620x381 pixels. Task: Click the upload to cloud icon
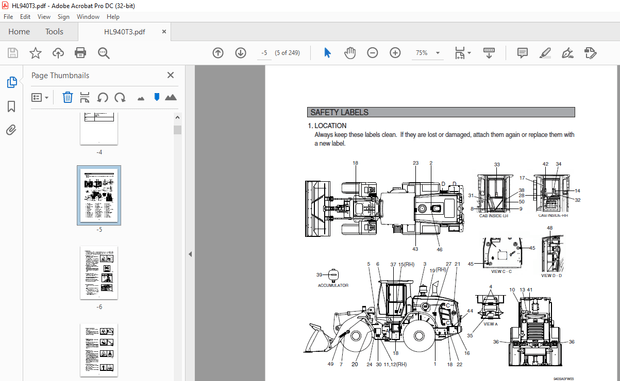(x=58, y=53)
